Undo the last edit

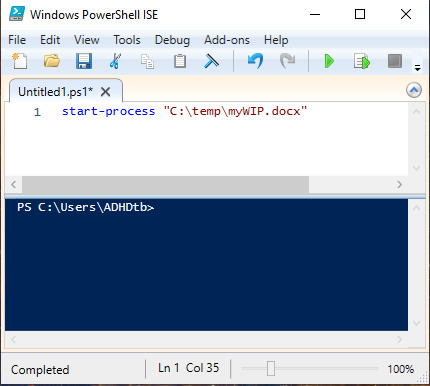tap(255, 61)
